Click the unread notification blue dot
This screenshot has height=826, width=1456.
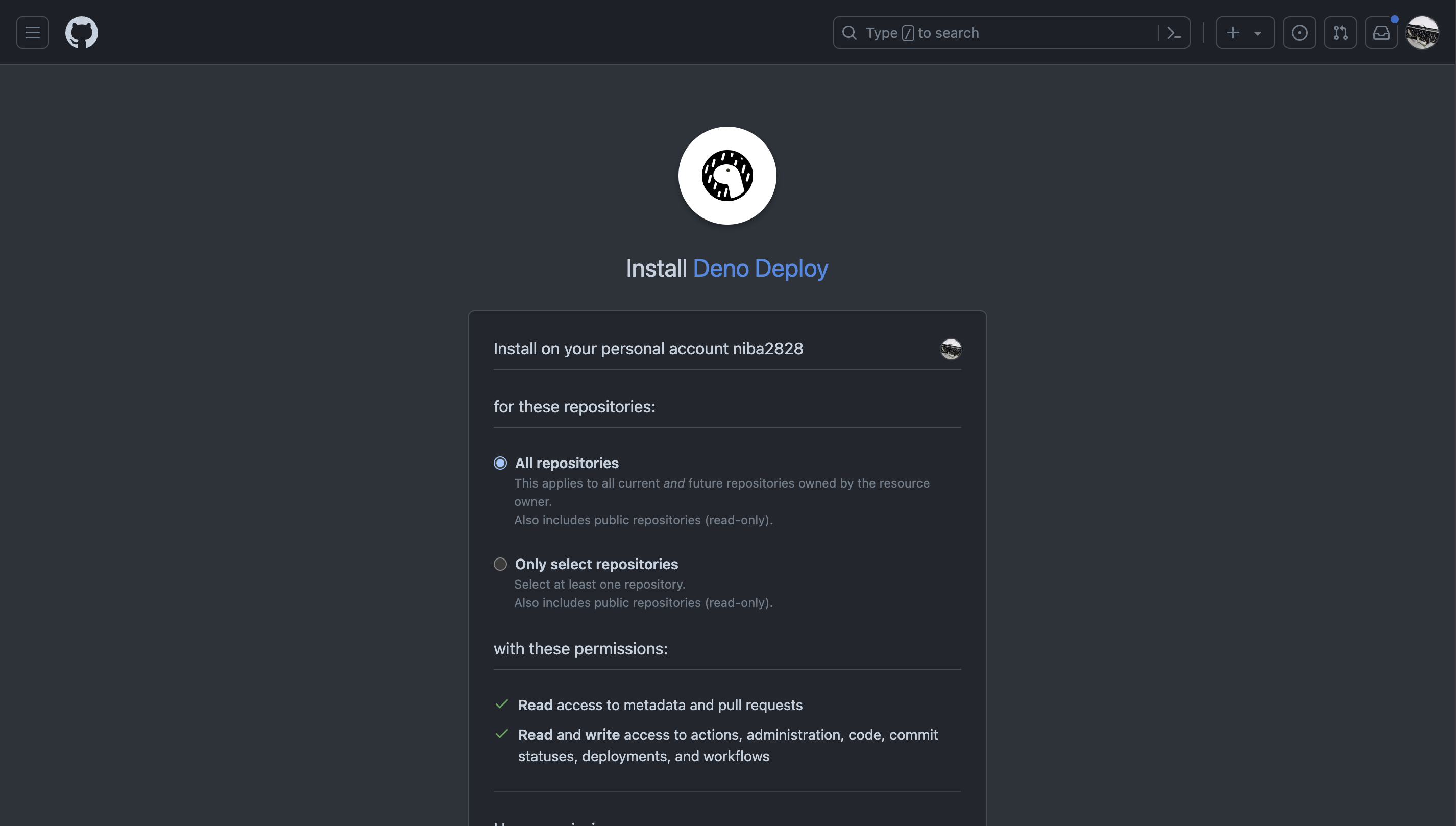click(1394, 20)
